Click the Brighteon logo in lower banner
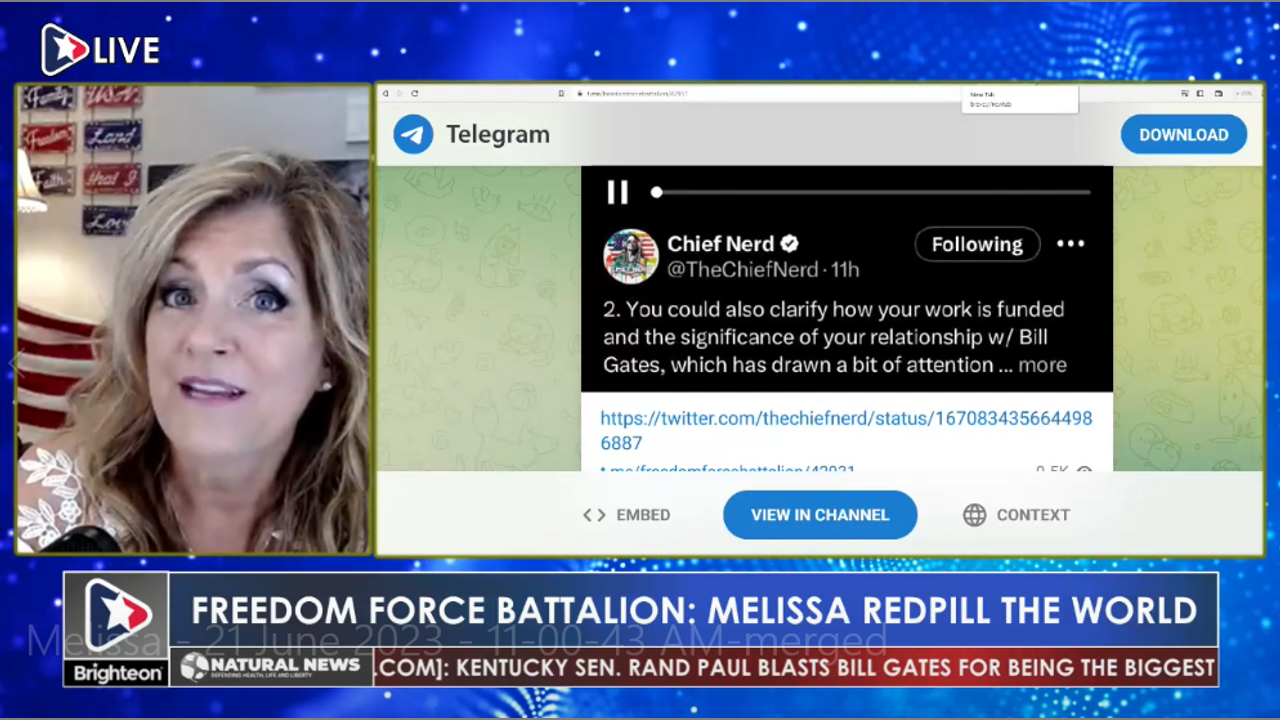This screenshot has height=720, width=1280. pyautogui.click(x=116, y=628)
